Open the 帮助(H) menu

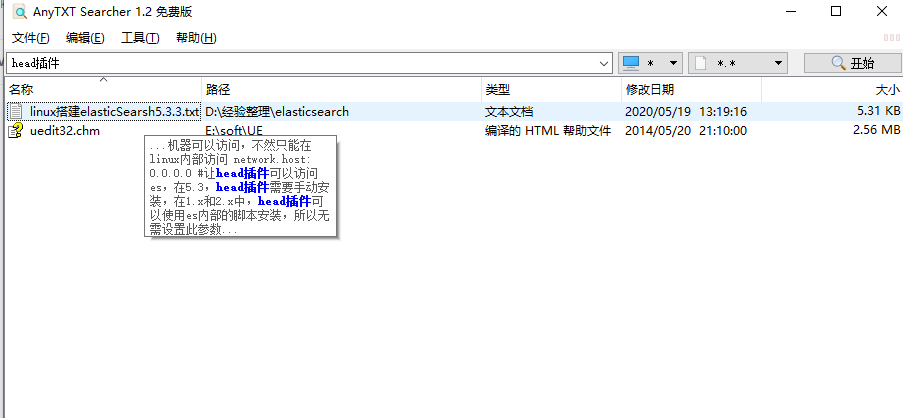click(x=196, y=38)
